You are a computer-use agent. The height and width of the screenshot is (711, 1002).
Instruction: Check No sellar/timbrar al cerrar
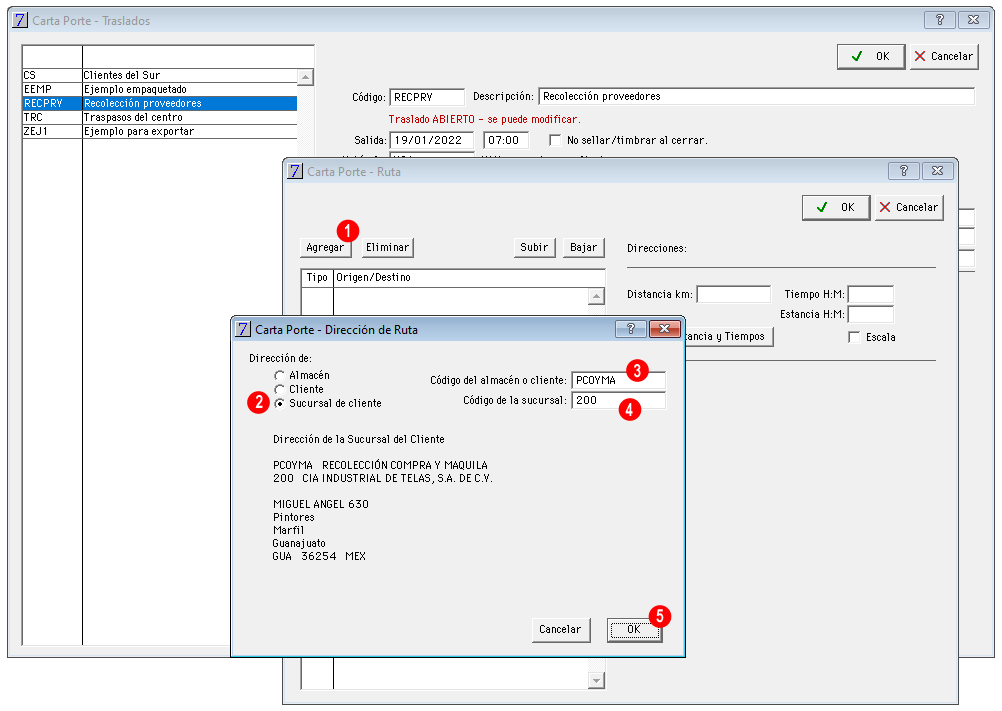[x=555, y=140]
